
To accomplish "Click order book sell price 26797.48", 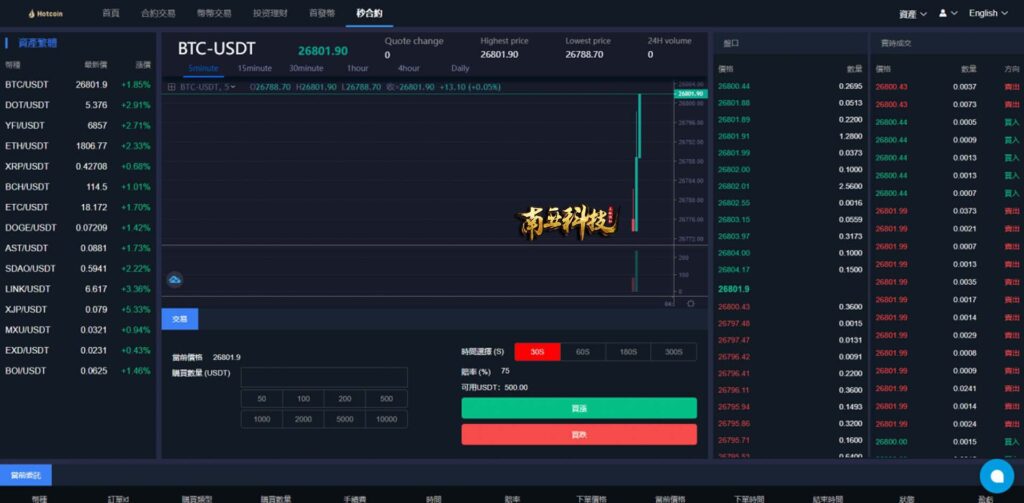I will (x=733, y=323).
